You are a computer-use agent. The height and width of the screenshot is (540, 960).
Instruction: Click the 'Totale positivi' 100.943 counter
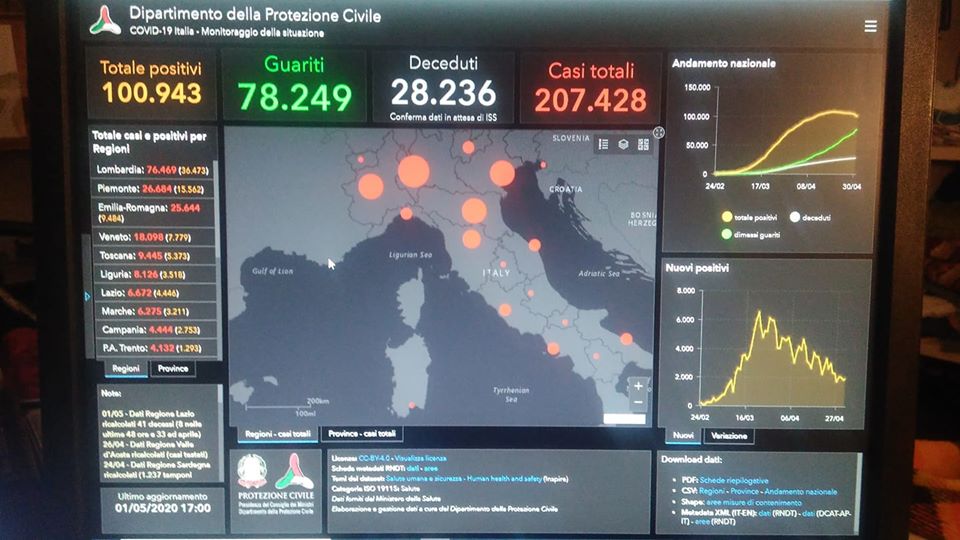pos(151,83)
